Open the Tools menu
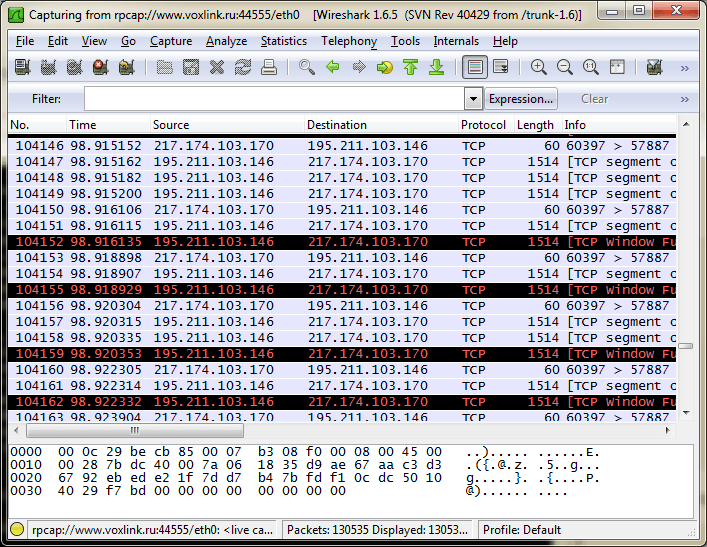 point(405,41)
